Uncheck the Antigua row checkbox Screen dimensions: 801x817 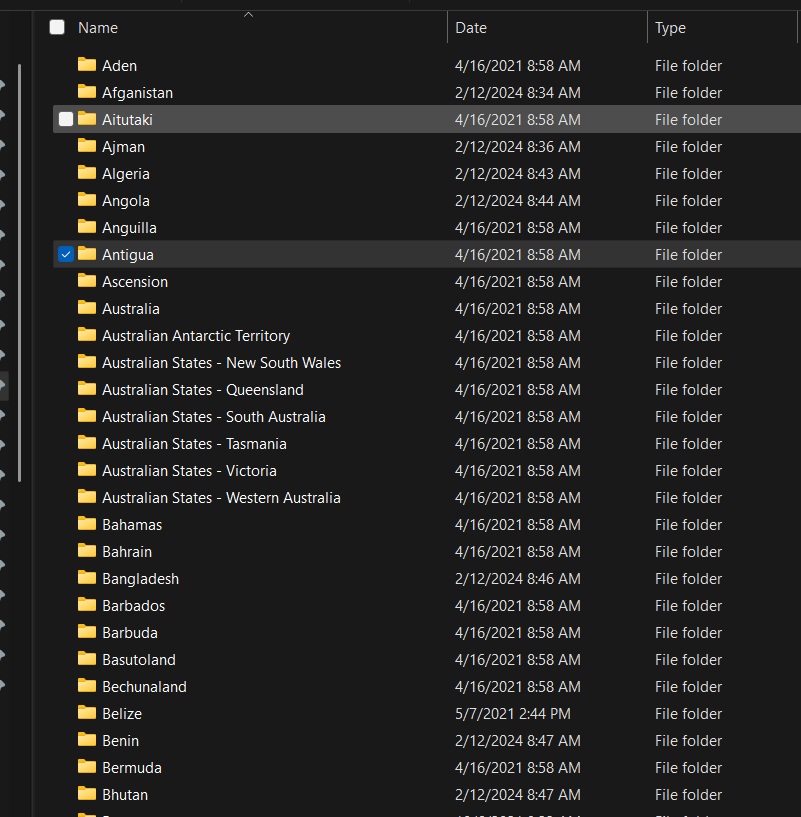[x=66, y=254]
